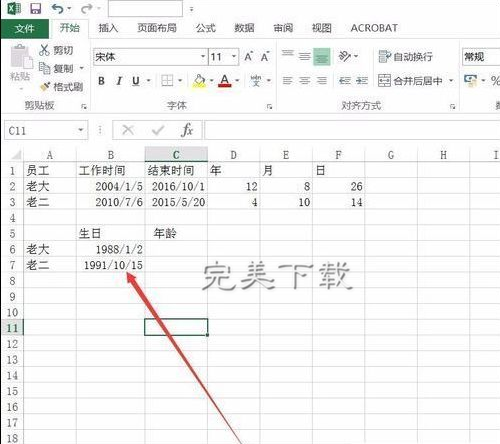Click into the formula bar input
The width and height of the screenshot is (500, 444).
pos(352,130)
